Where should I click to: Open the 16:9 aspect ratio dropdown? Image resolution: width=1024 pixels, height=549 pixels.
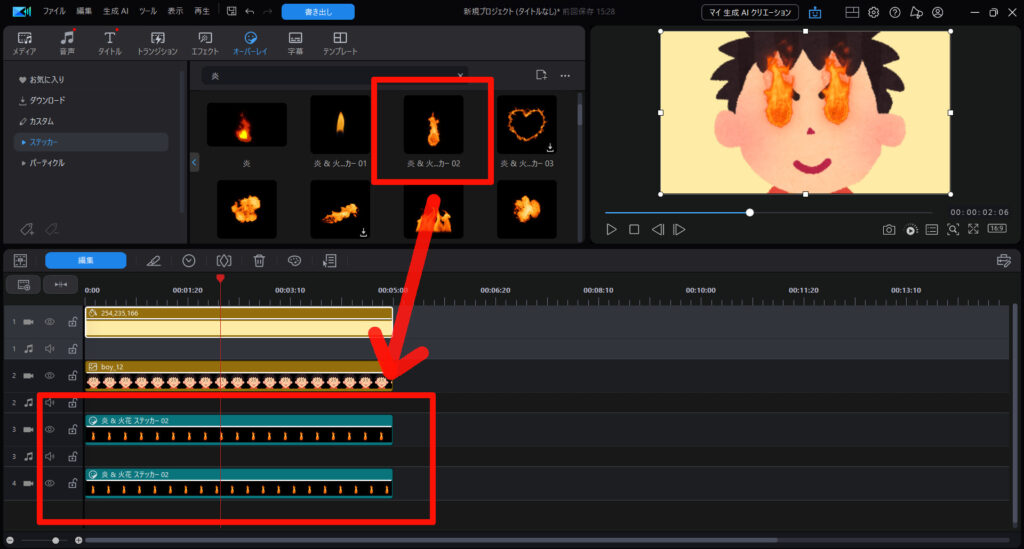(997, 229)
